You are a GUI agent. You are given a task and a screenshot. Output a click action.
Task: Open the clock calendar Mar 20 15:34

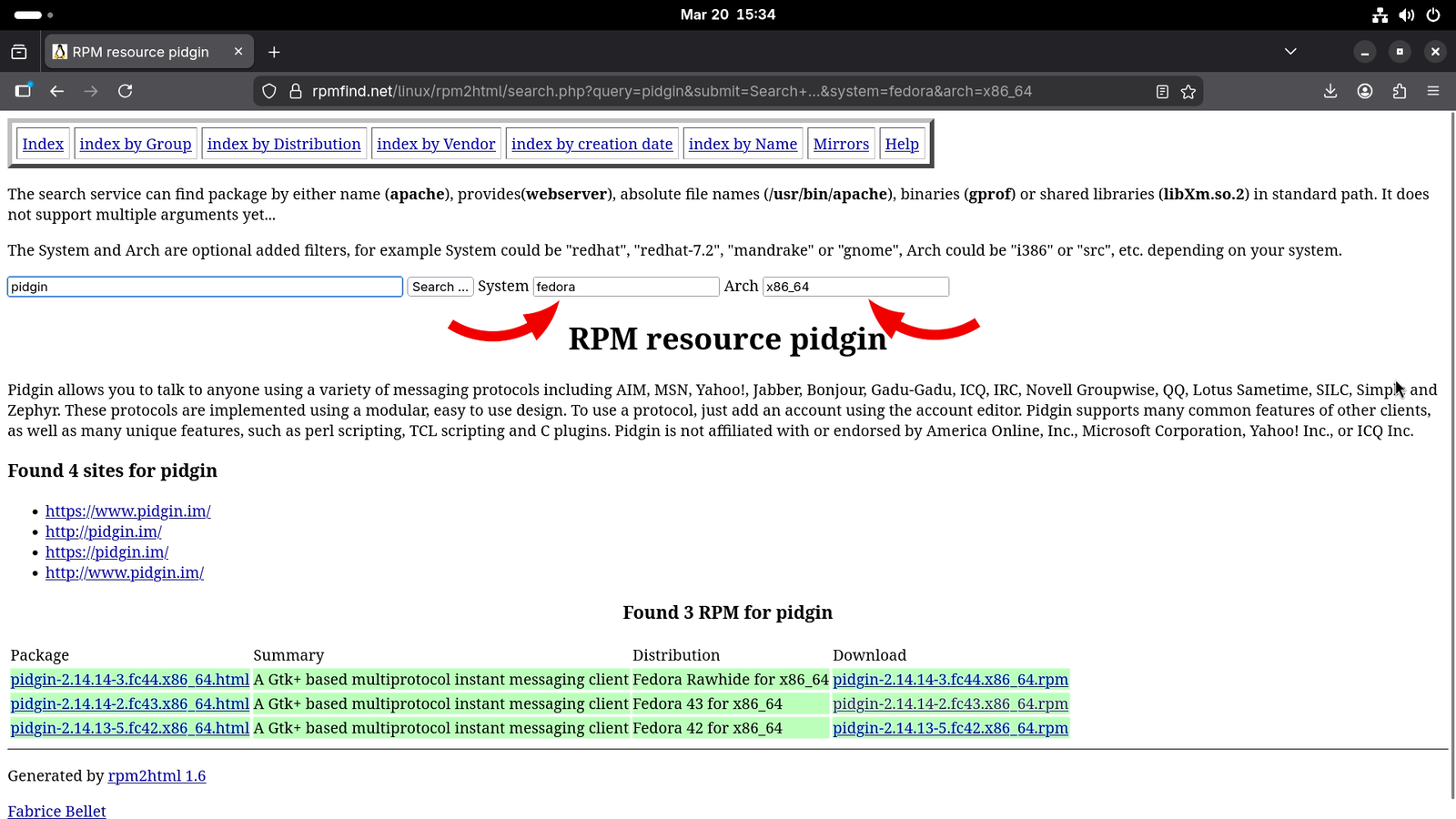tap(728, 15)
